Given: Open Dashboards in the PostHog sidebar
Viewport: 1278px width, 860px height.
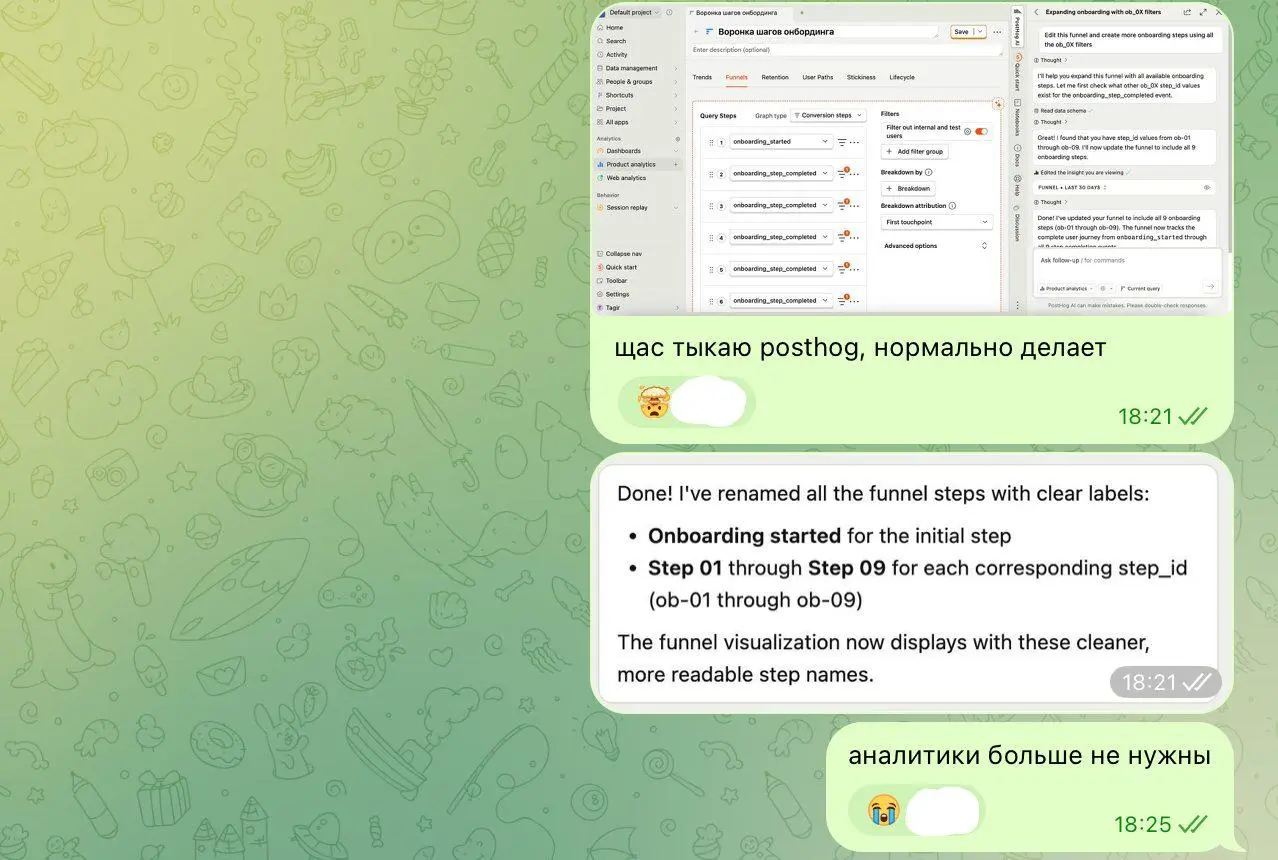Looking at the screenshot, I should point(623,151).
